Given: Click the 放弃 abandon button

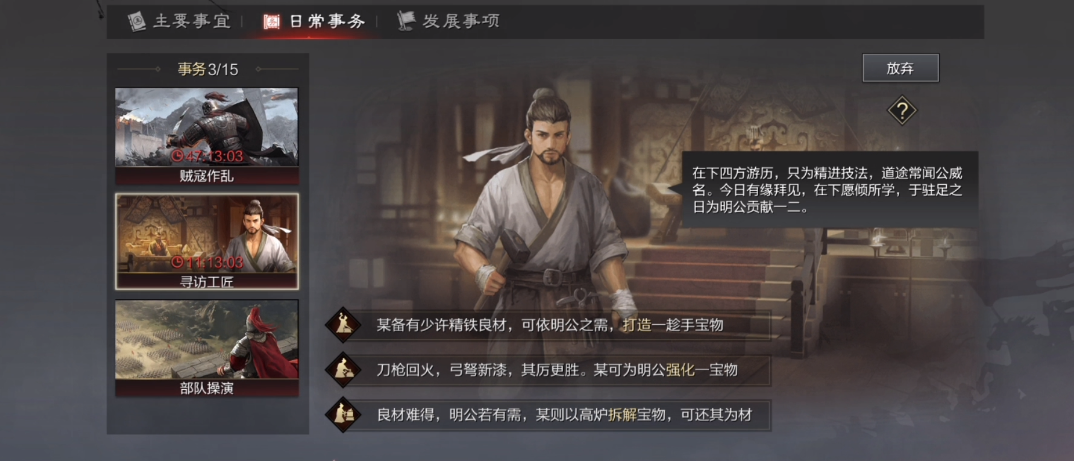Looking at the screenshot, I should tap(901, 68).
